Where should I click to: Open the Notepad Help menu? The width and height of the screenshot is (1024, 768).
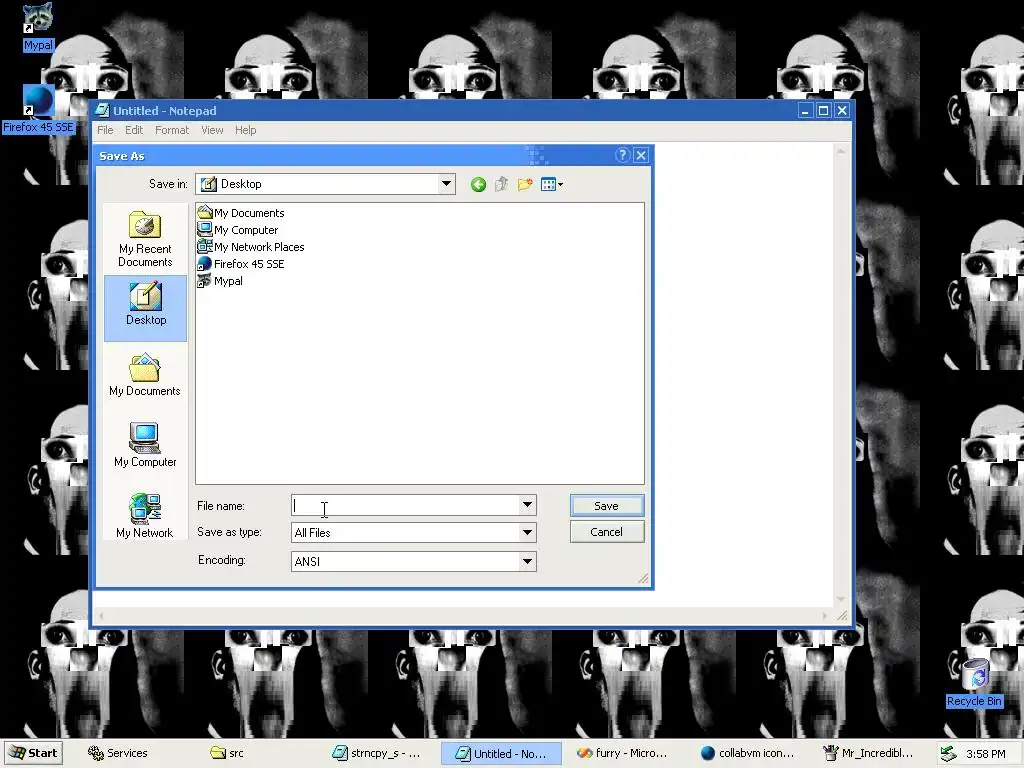click(x=246, y=130)
